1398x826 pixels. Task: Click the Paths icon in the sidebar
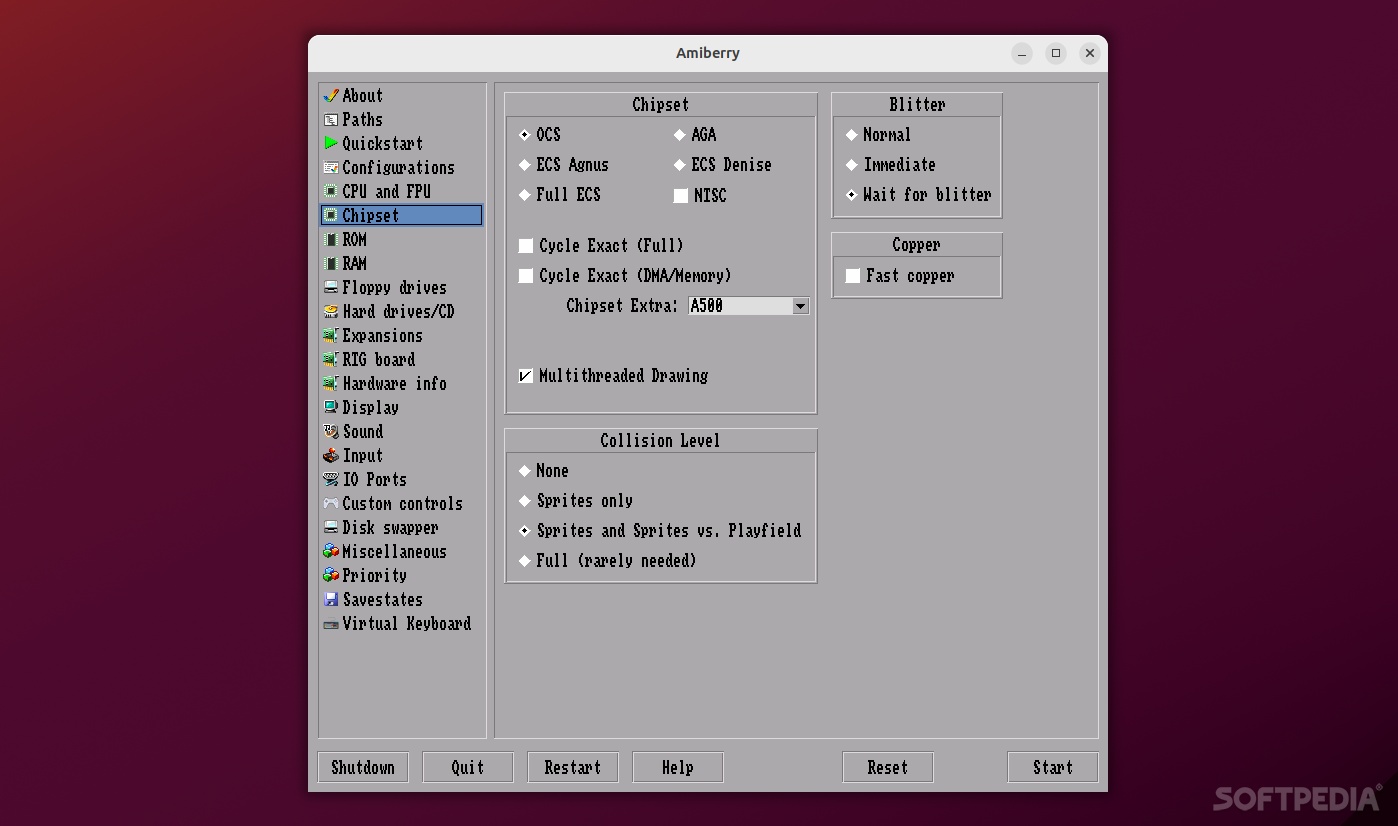click(331, 120)
